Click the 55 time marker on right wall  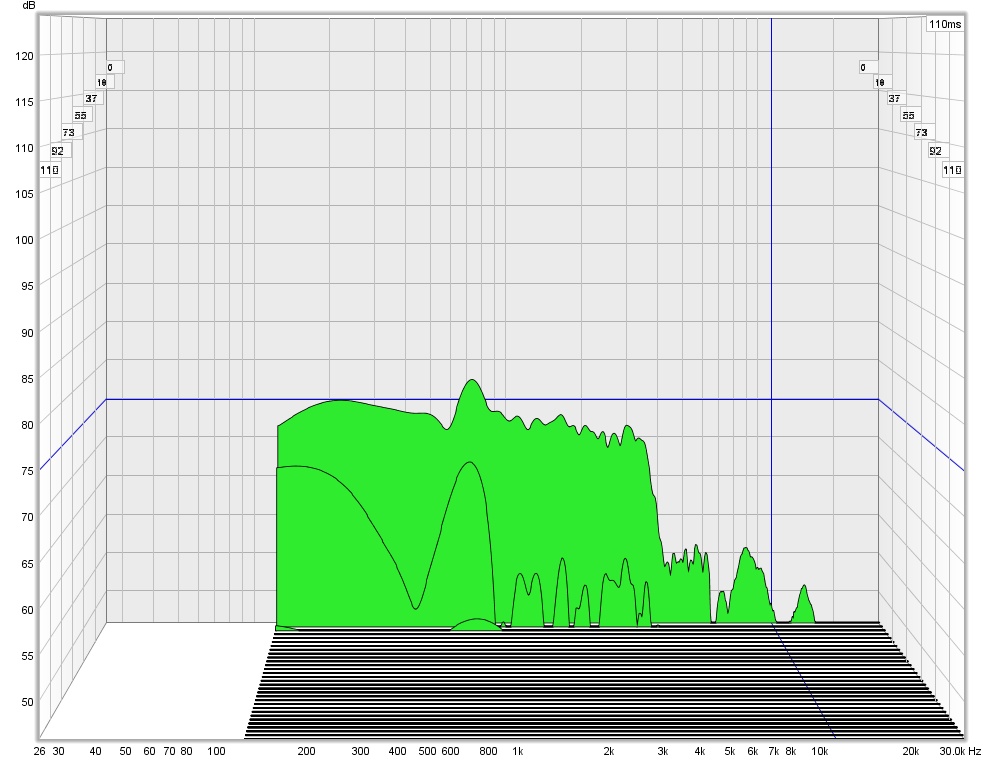[x=908, y=115]
